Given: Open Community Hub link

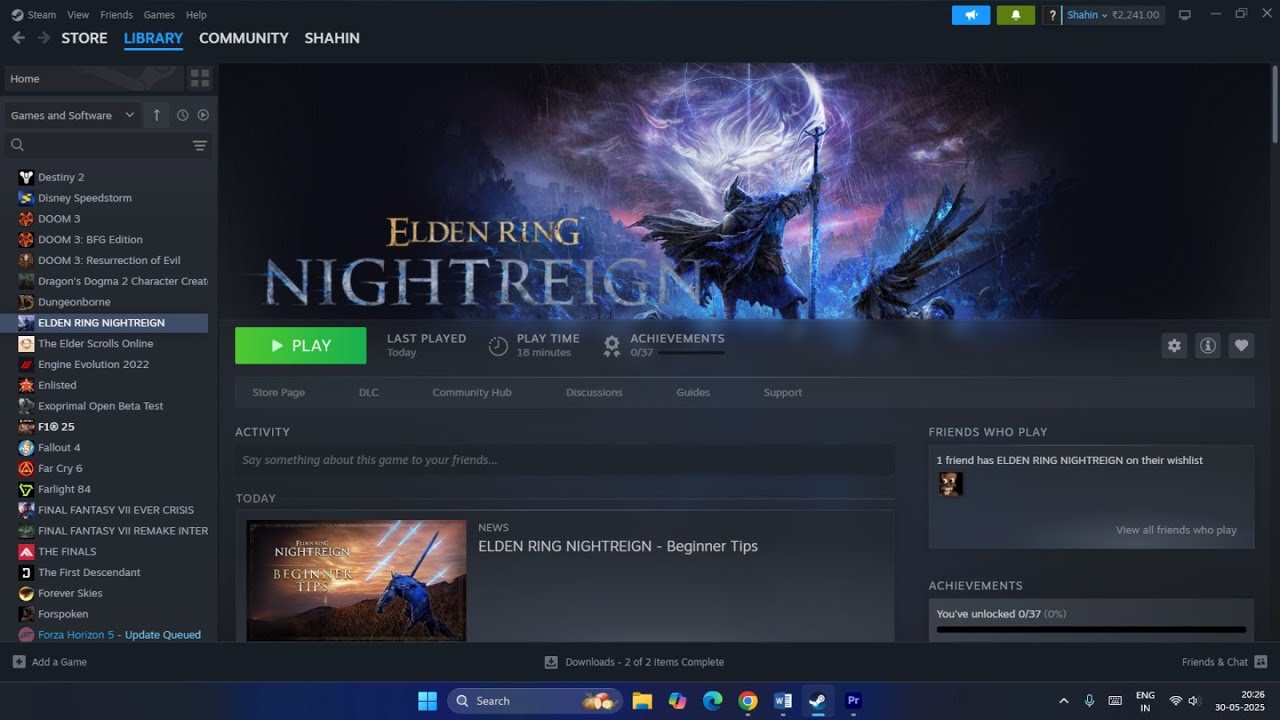Looking at the screenshot, I should (472, 393).
